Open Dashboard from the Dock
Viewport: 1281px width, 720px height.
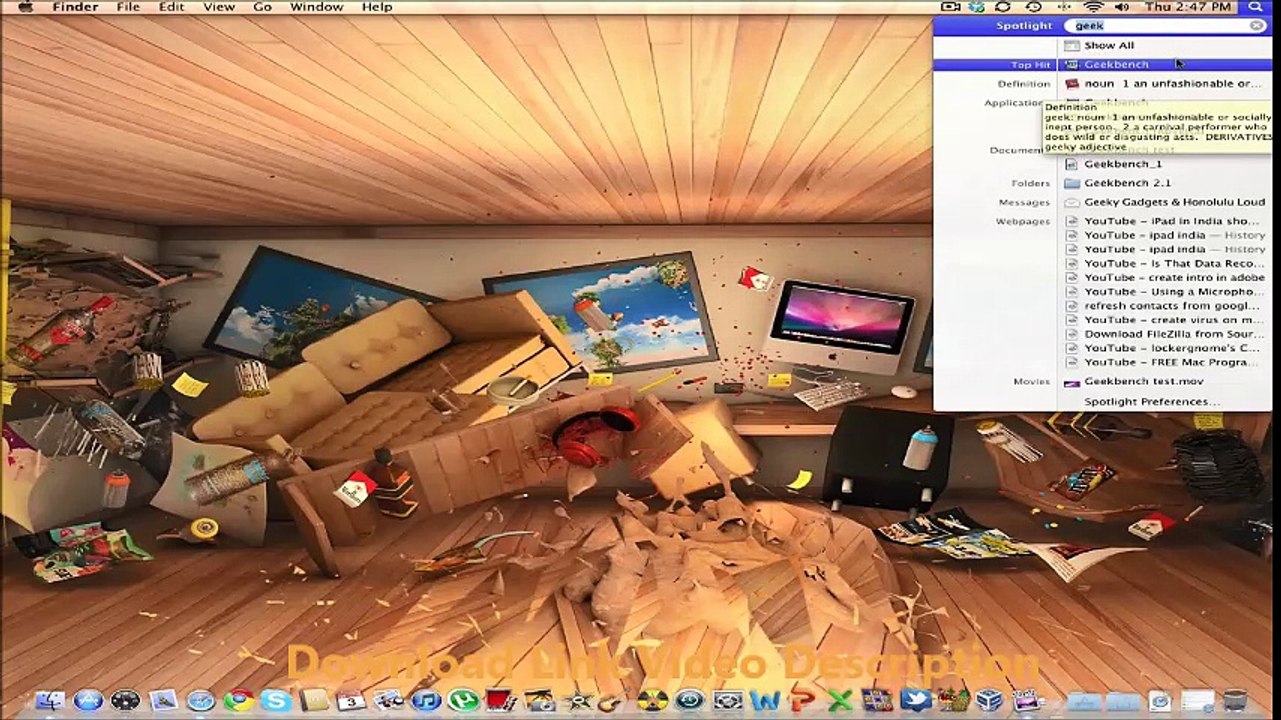coord(125,700)
